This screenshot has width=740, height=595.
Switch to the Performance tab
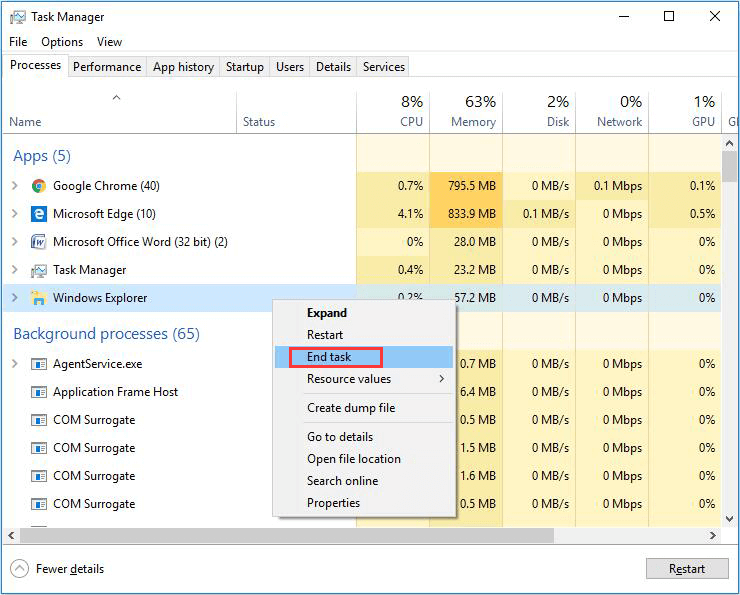click(107, 67)
